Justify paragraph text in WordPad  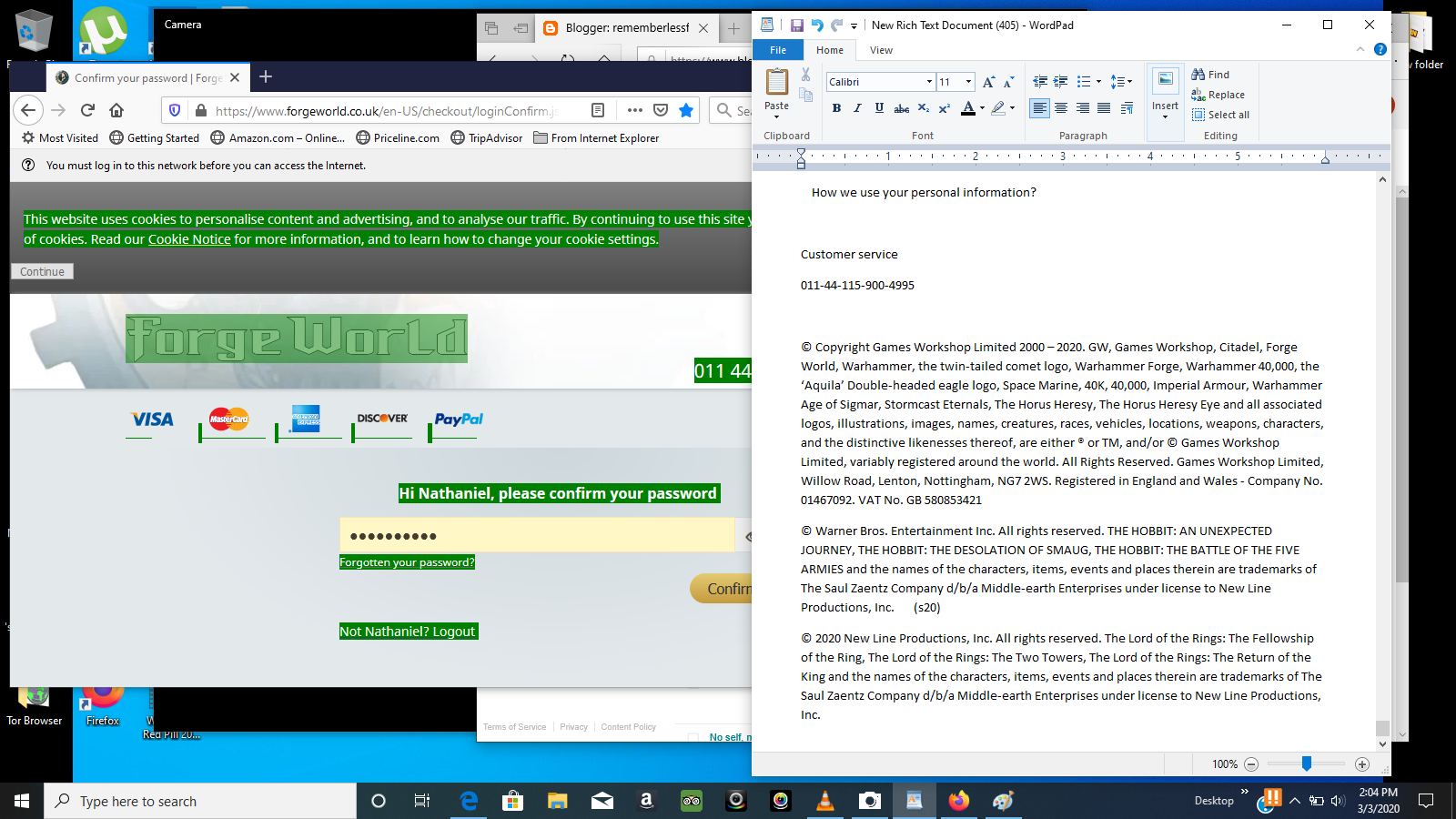point(1104,108)
